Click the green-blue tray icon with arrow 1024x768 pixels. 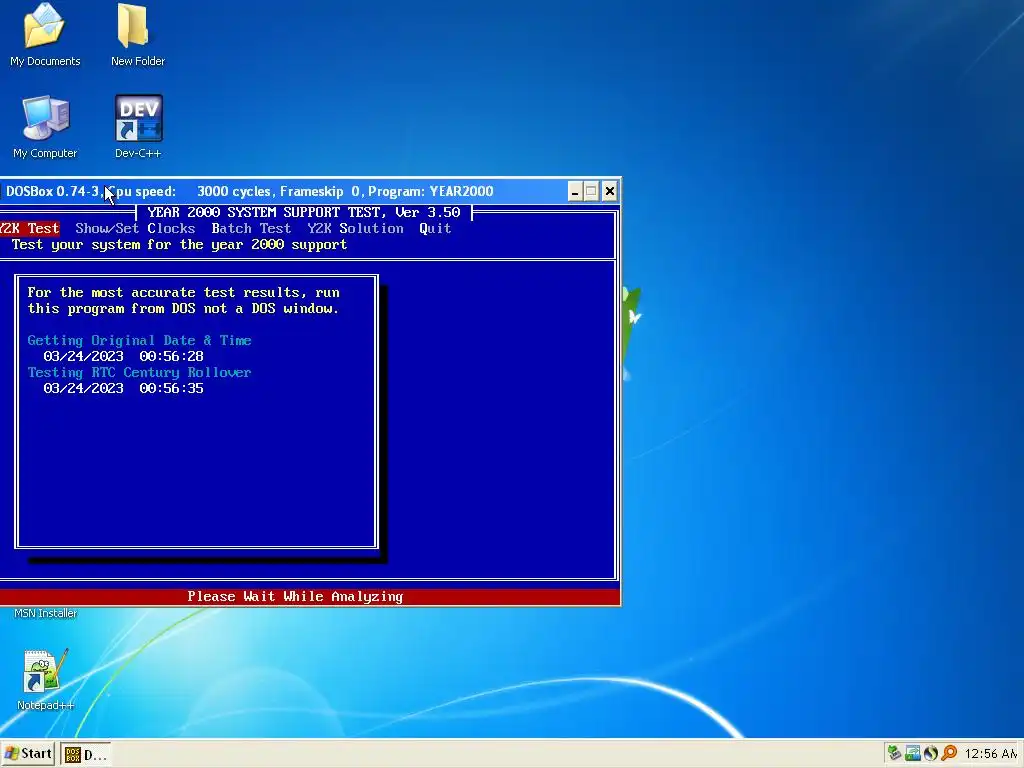[x=912, y=753]
